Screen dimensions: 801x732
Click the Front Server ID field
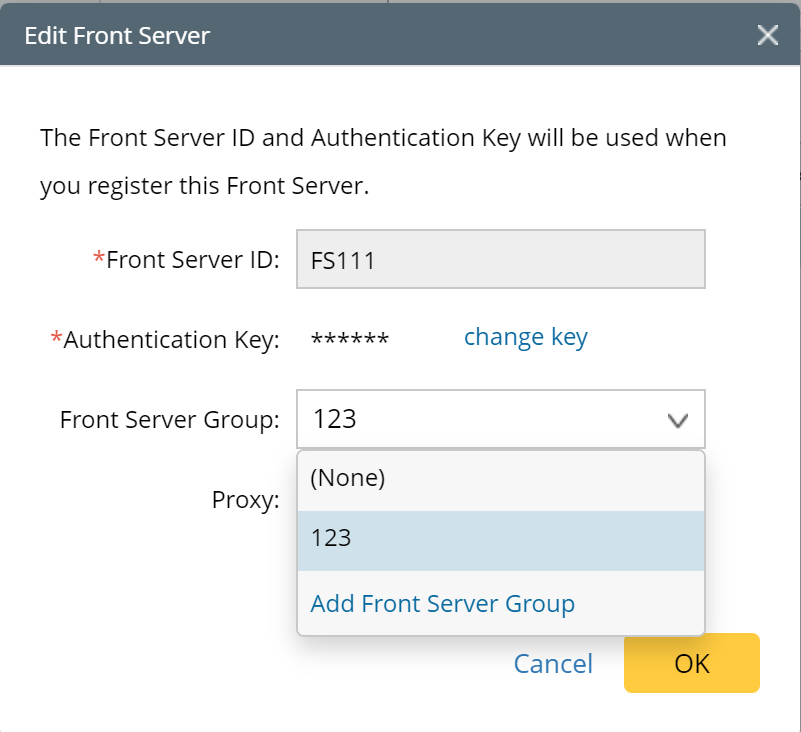pos(500,260)
